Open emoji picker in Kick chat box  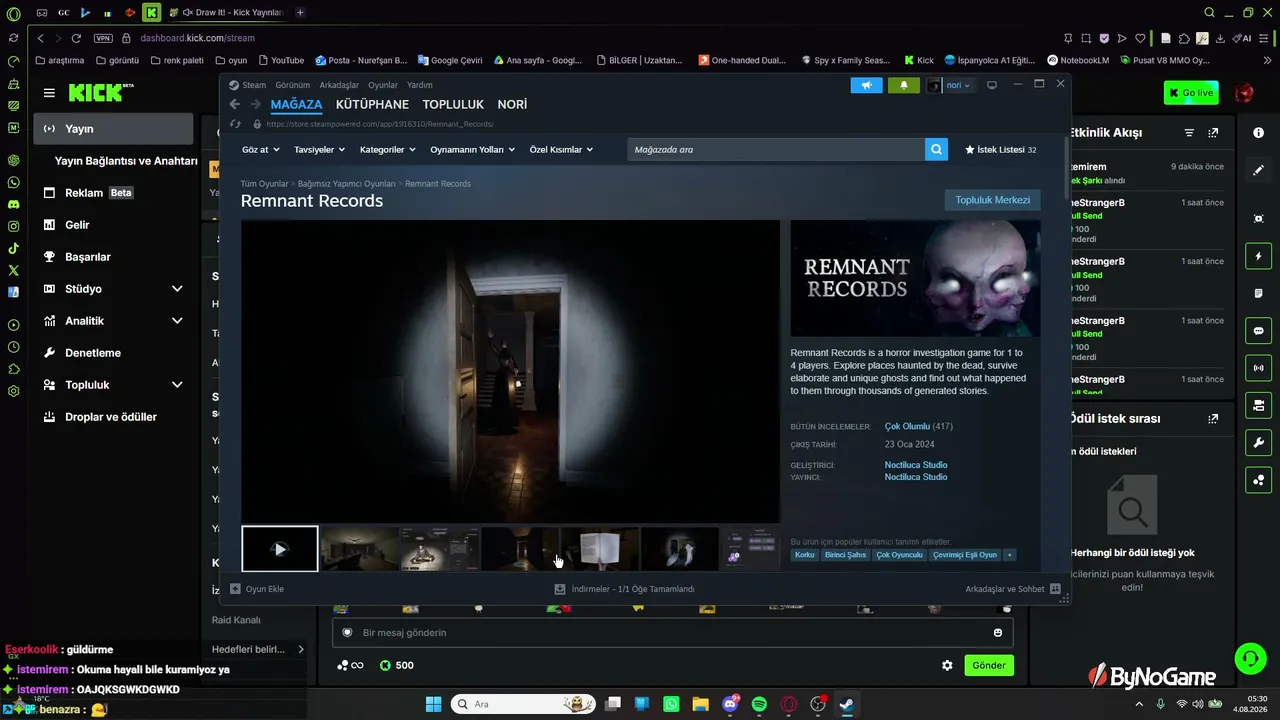pyautogui.click(x=998, y=633)
